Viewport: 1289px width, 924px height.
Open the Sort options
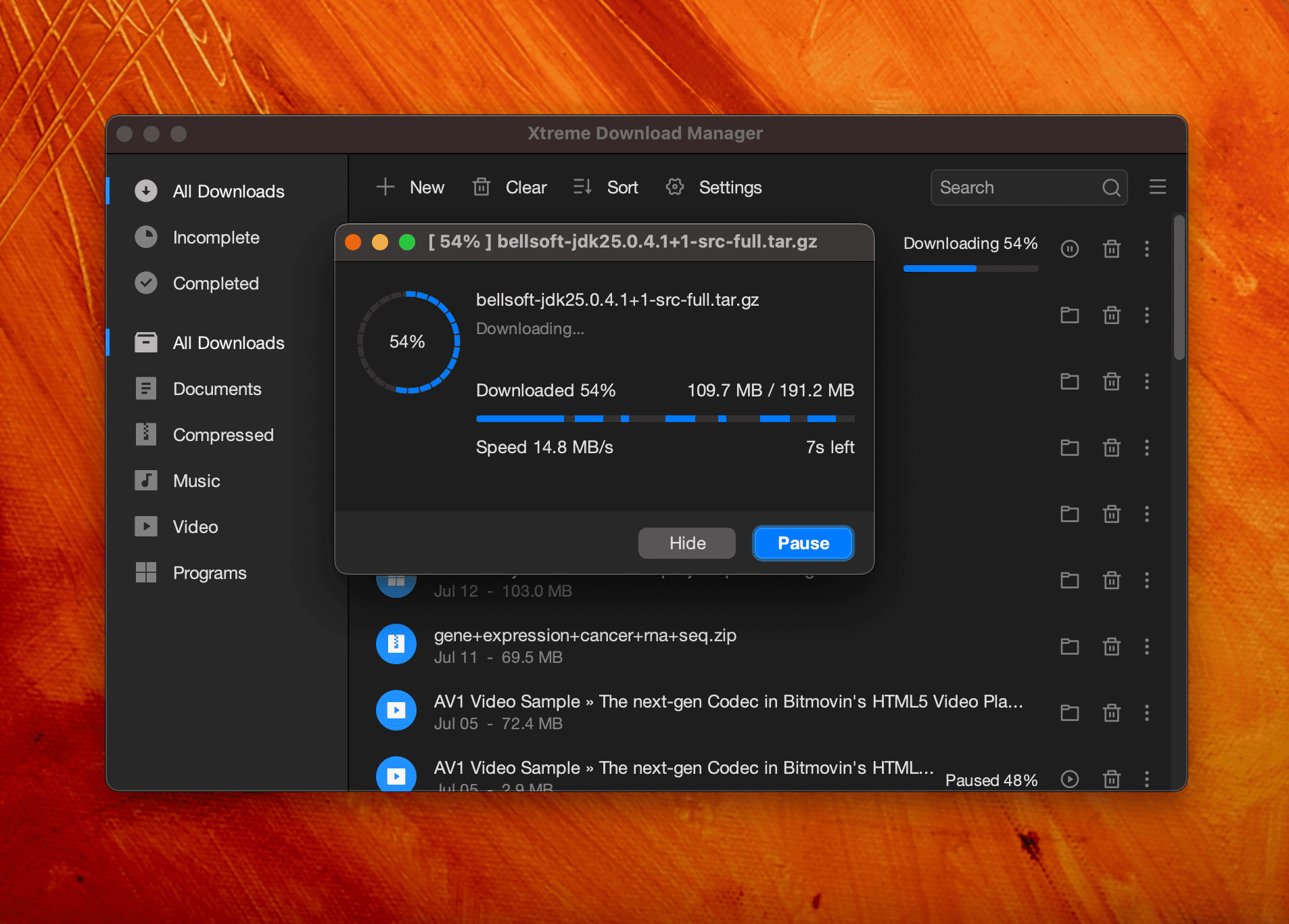point(605,187)
